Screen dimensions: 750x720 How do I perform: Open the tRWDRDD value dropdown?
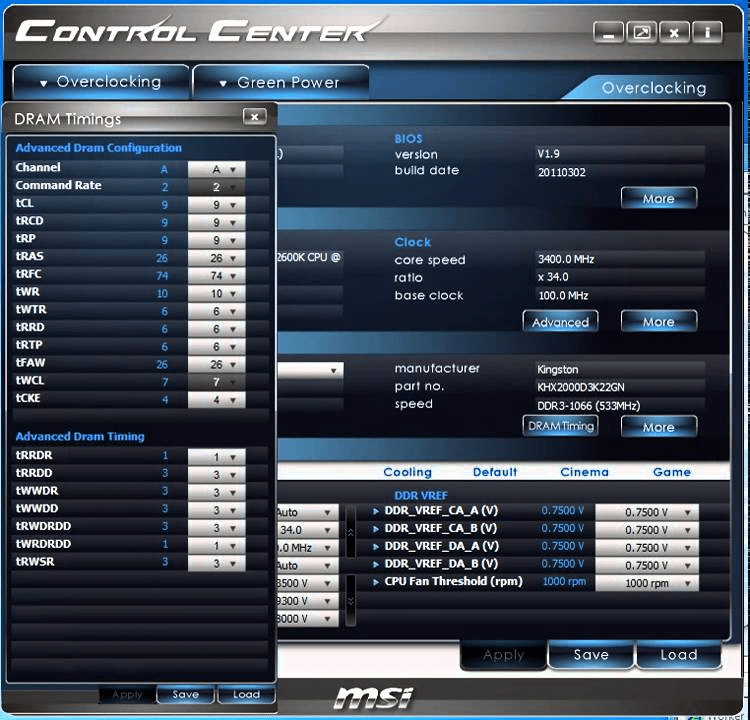pos(217,528)
